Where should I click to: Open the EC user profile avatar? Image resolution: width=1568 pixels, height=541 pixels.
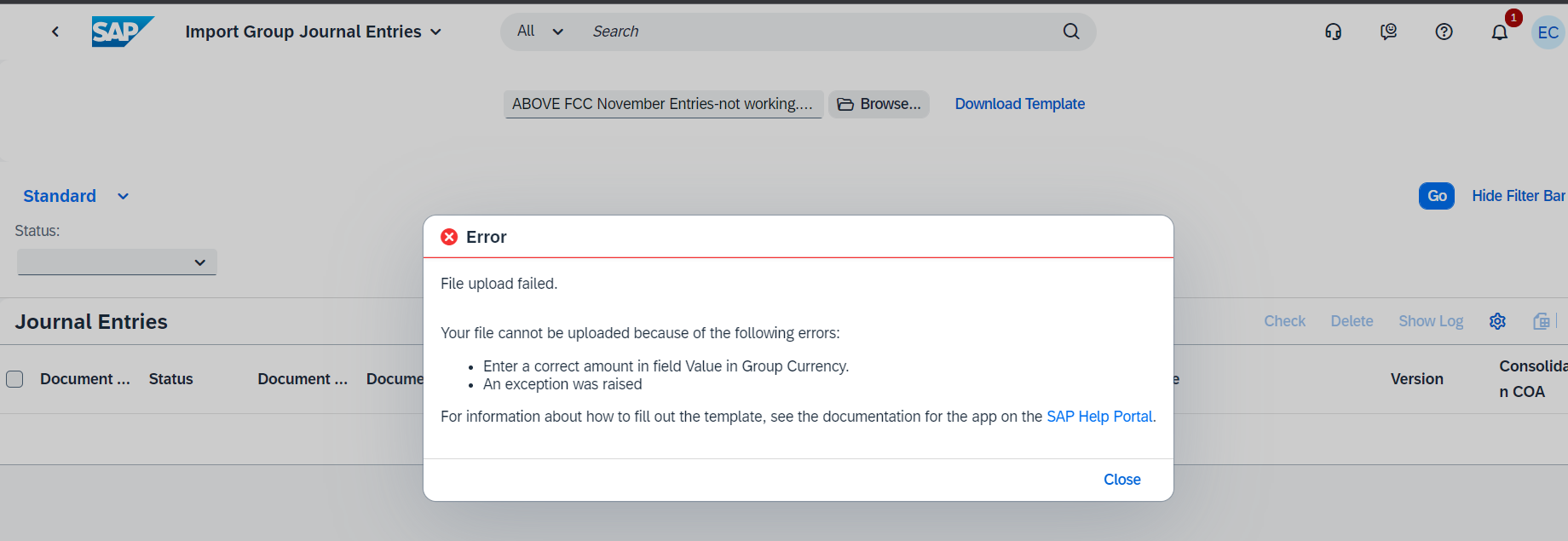coord(1548,32)
